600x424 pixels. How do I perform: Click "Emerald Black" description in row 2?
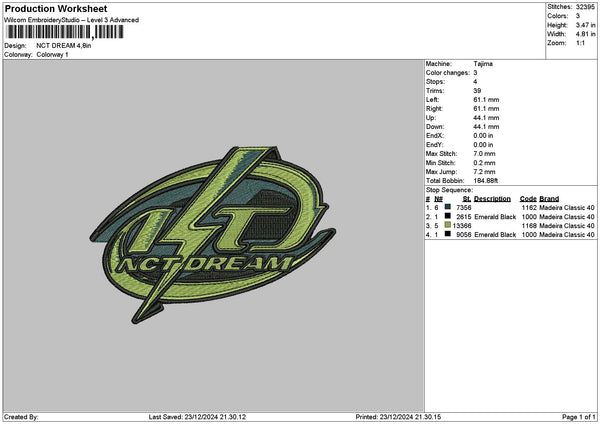pos(495,217)
